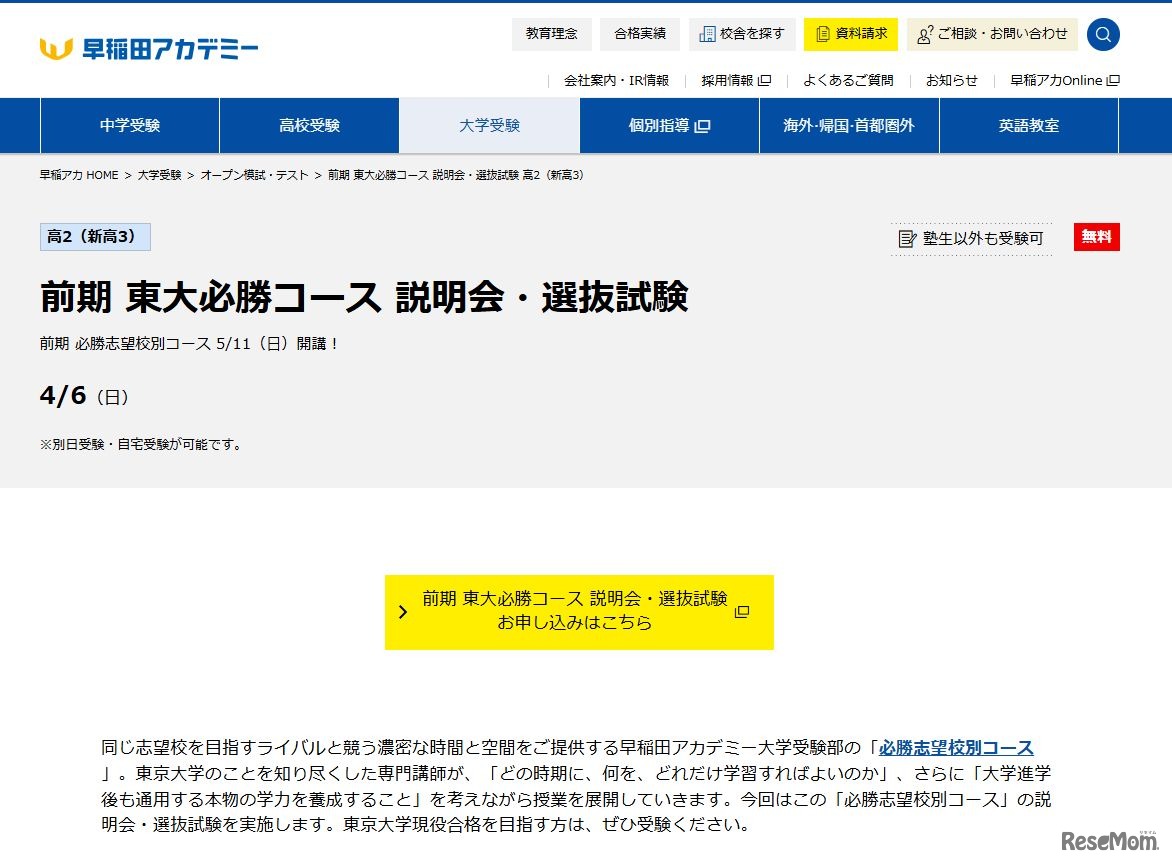The width and height of the screenshot is (1172, 864).
Task: Open the 海外・帰国・首都圏外 menu
Action: (x=848, y=125)
